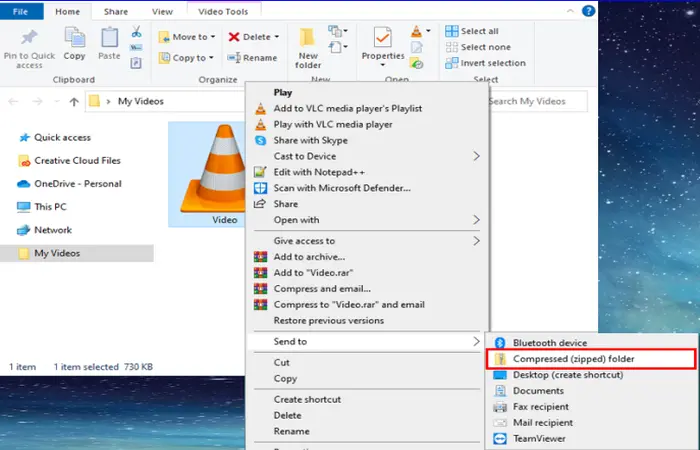Select This PC in sidebar
Screen dimensions: 700x450
pos(42,207)
